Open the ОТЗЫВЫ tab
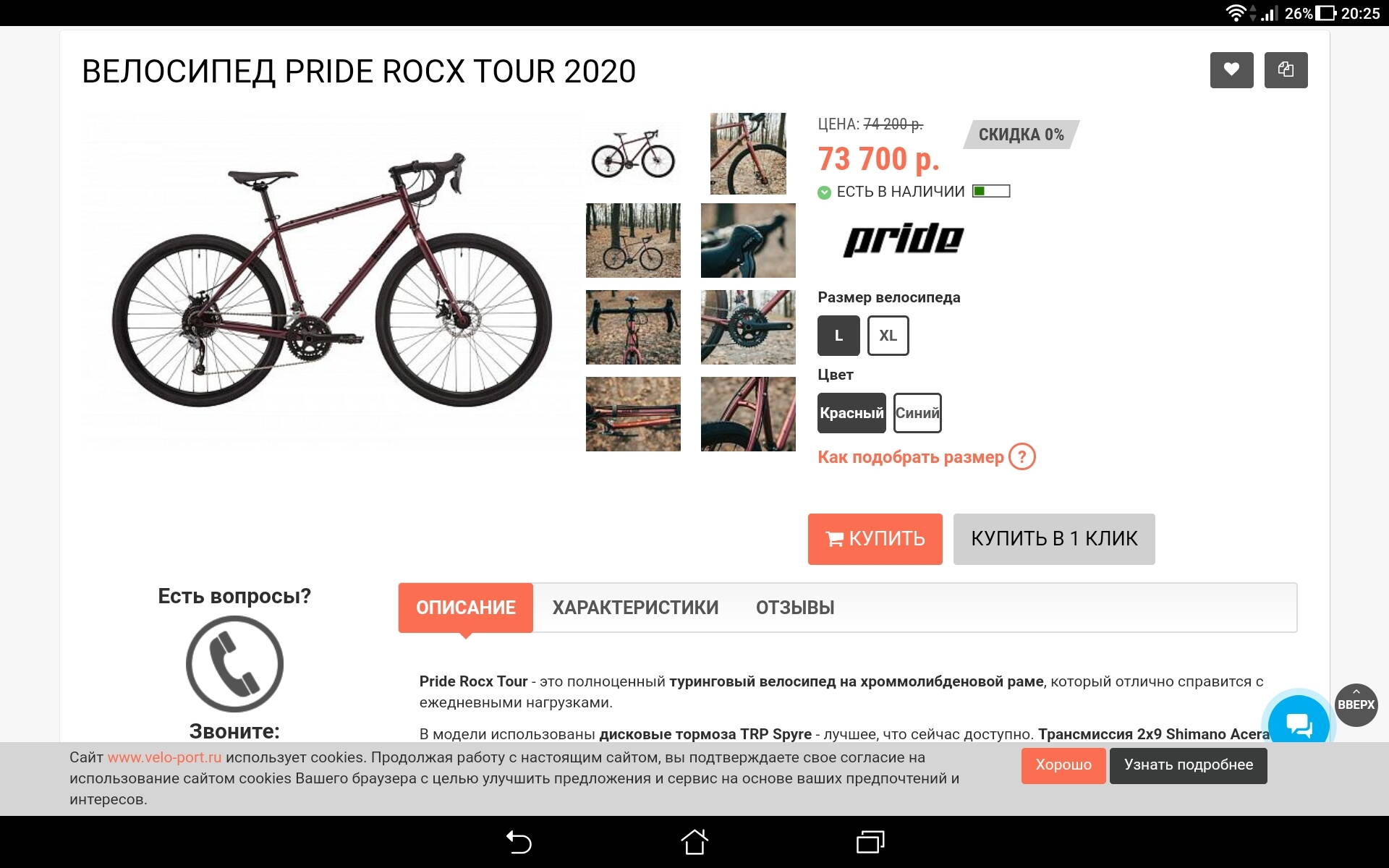The height and width of the screenshot is (868, 1389). tap(795, 608)
